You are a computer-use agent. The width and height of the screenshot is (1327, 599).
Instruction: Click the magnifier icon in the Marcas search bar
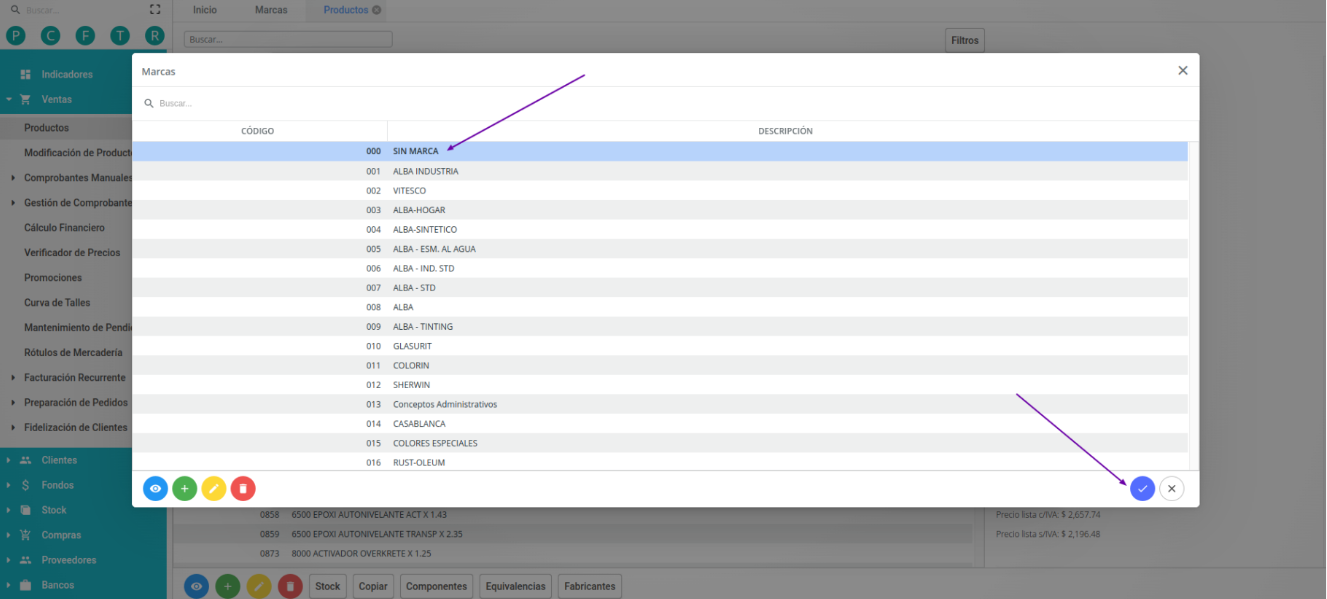point(149,103)
